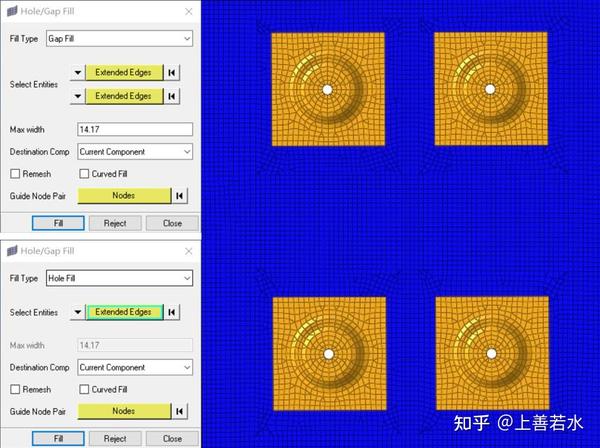
Task: Close the lower Hole/Gap Fill window
Action: coord(189,251)
